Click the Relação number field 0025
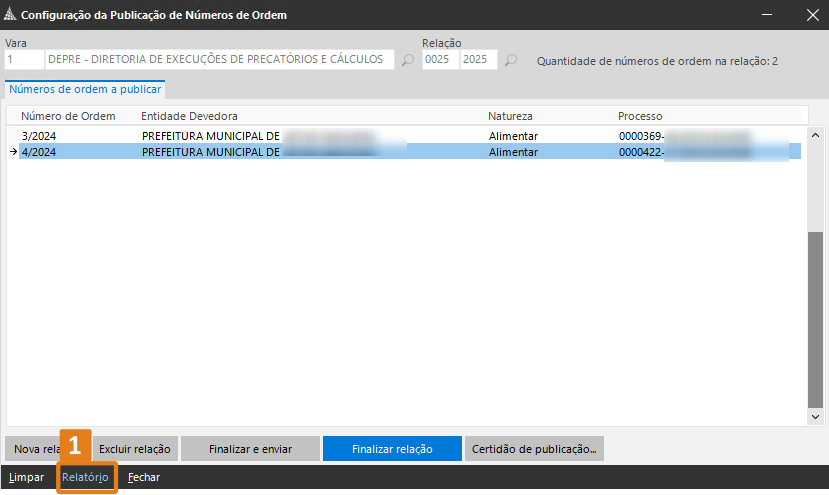 441,59
